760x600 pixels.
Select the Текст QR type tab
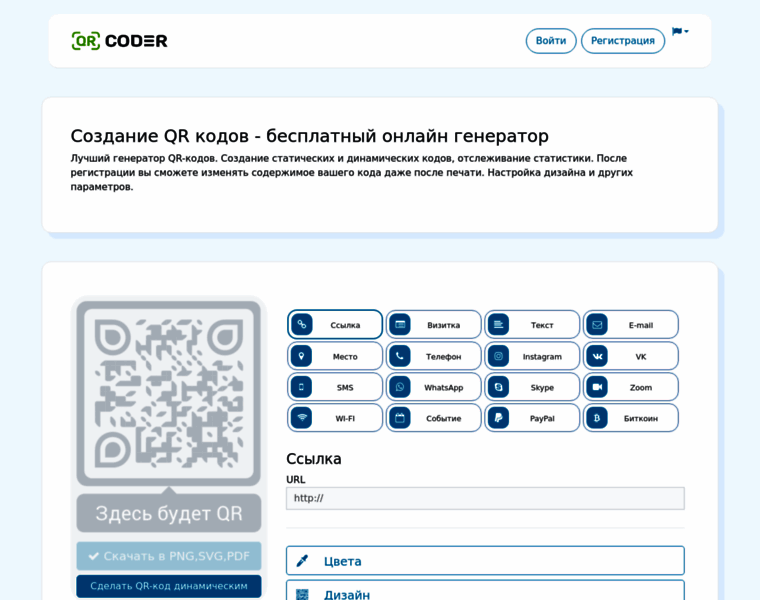click(532, 324)
